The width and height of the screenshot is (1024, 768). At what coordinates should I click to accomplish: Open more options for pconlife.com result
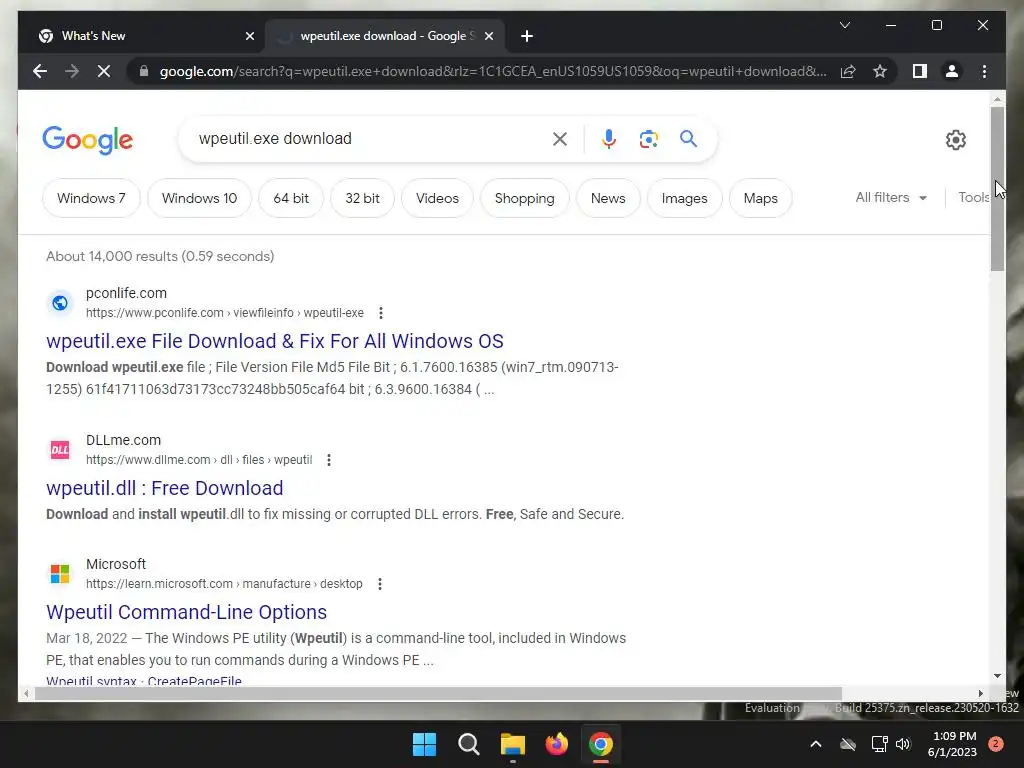coord(381,313)
